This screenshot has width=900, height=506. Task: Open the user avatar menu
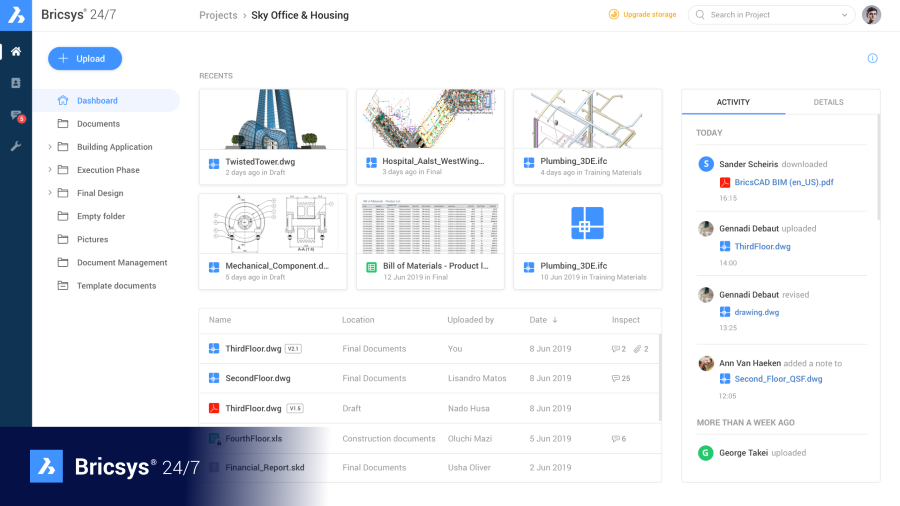(871, 15)
